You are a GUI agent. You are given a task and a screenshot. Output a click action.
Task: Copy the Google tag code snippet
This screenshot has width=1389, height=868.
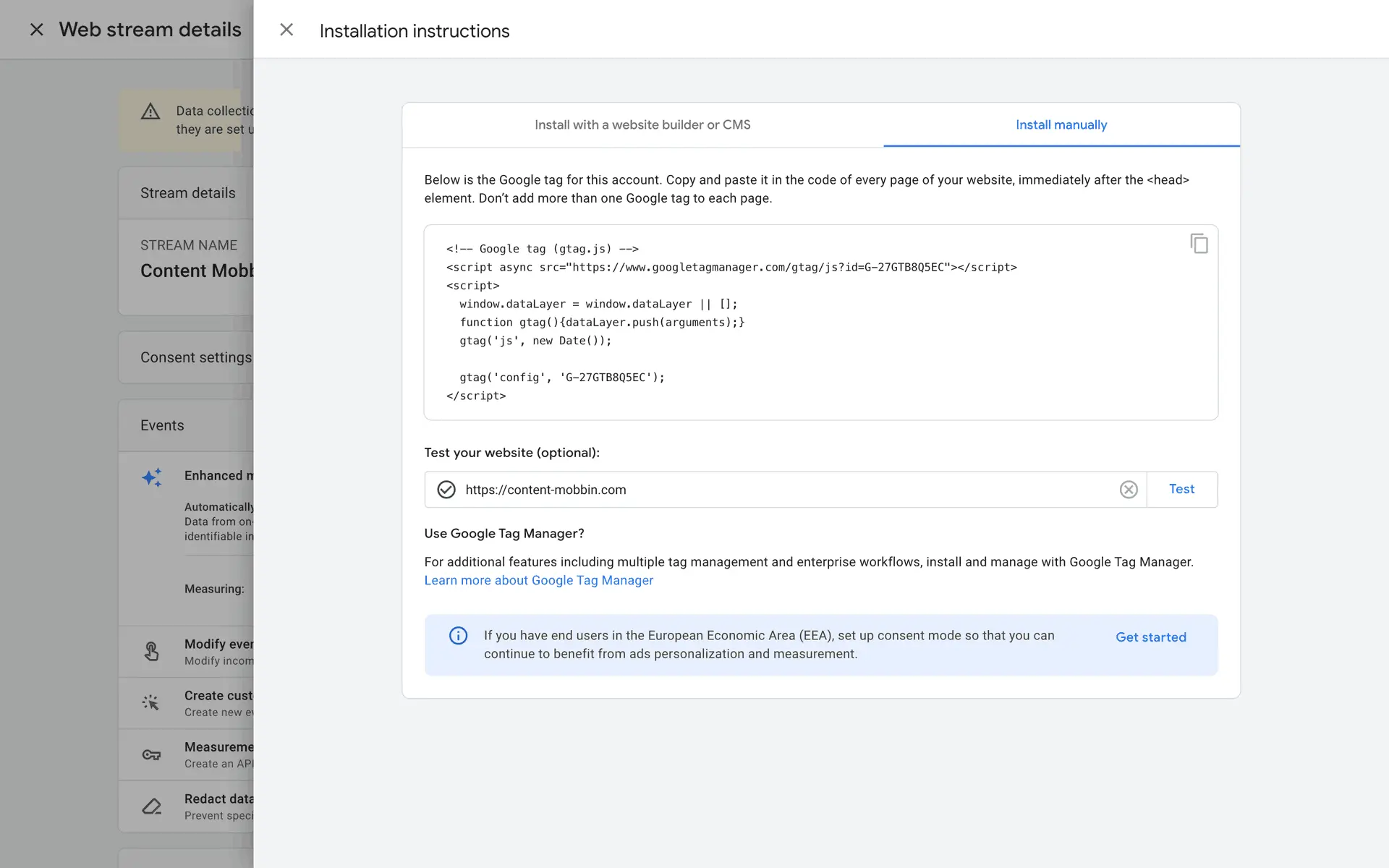tap(1199, 244)
